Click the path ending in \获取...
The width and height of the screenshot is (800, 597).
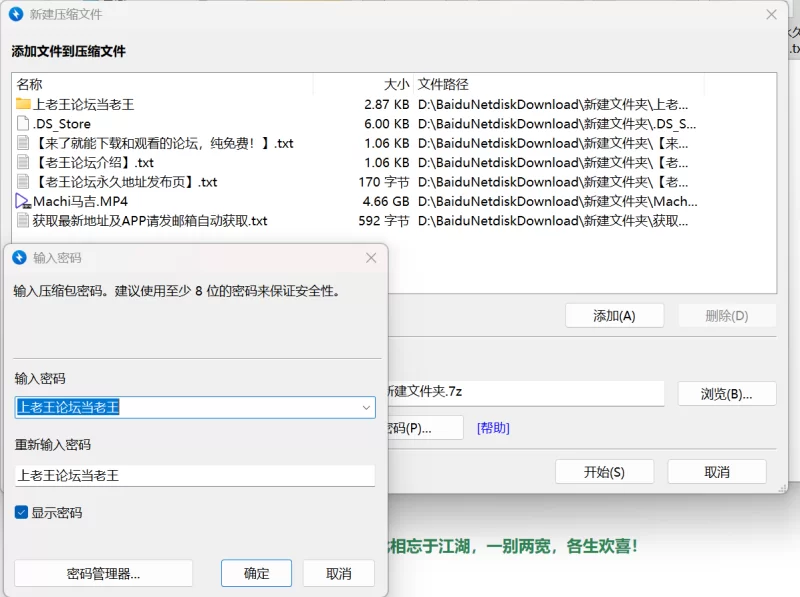coord(553,221)
